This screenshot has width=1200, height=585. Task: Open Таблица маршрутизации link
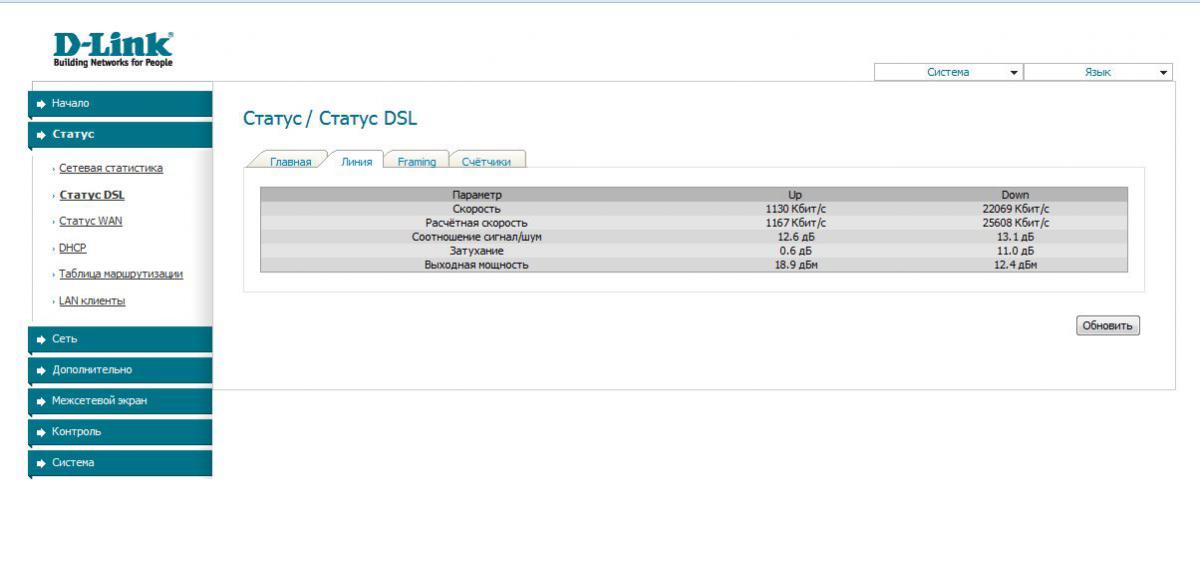(120, 274)
